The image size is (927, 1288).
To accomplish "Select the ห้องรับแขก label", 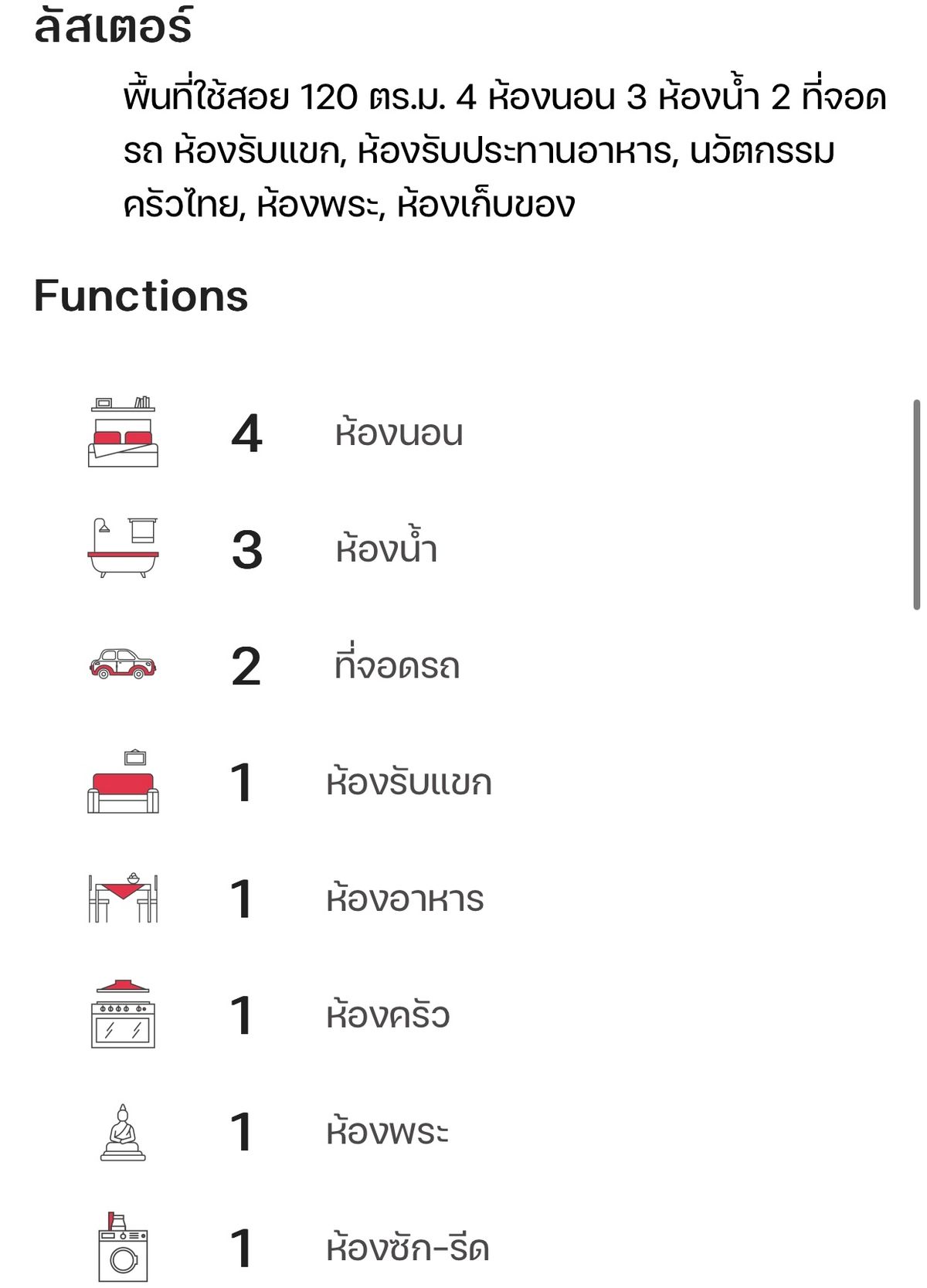I will [409, 783].
